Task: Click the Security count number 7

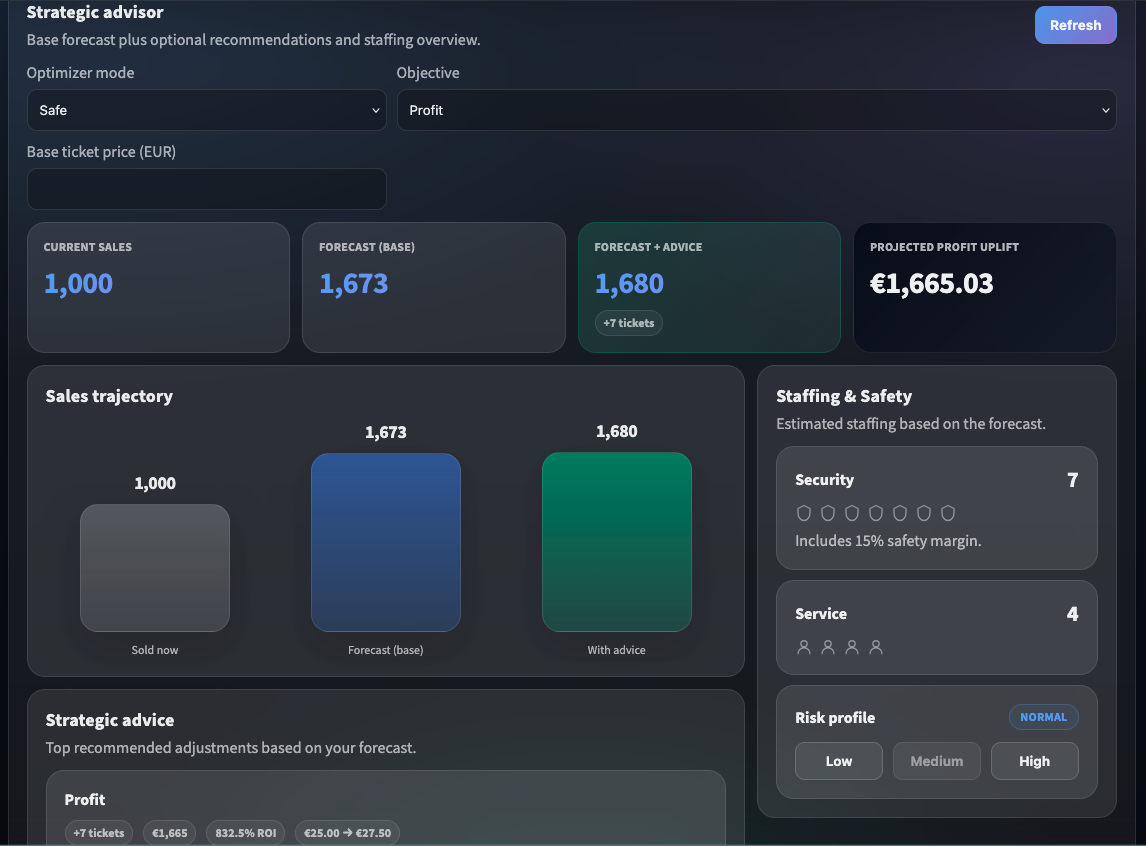Action: (x=1072, y=480)
